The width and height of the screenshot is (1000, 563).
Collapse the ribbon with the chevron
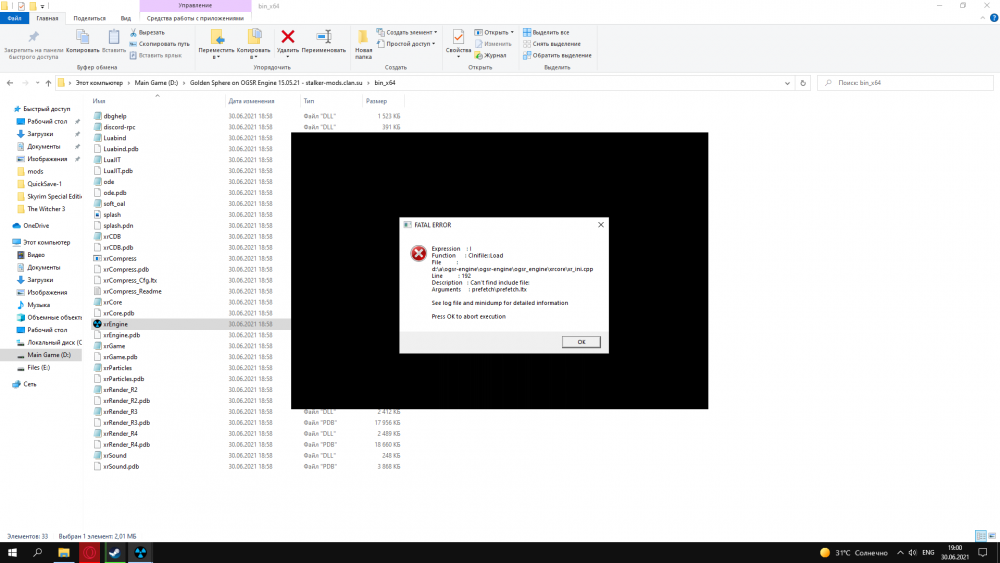click(983, 18)
